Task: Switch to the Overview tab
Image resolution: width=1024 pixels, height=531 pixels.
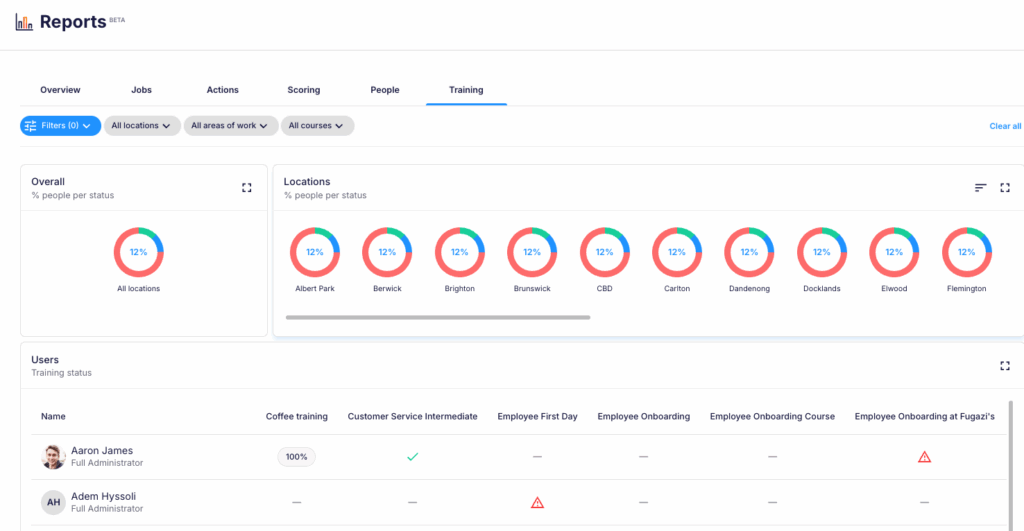Action: [60, 90]
